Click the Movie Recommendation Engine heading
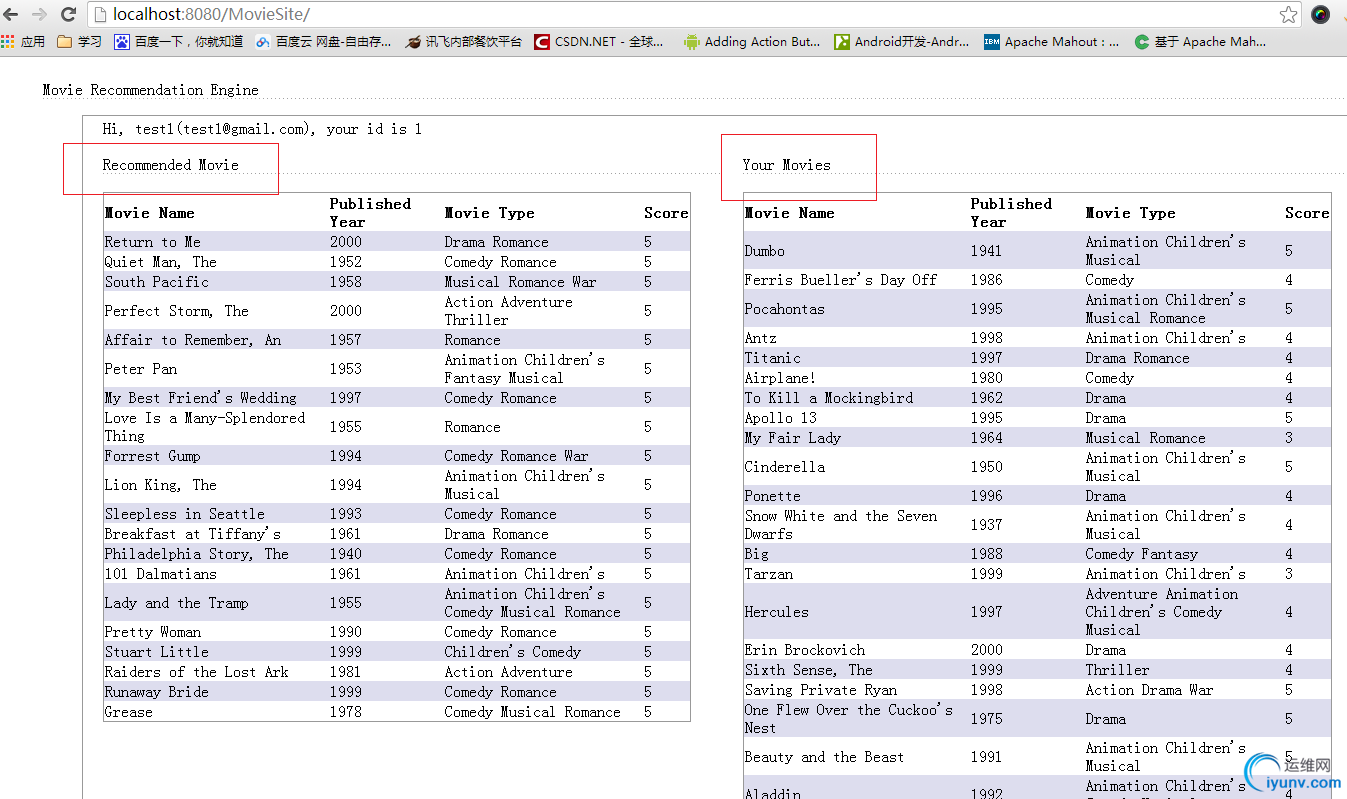Viewport: 1347px width, 799px height. (150, 90)
